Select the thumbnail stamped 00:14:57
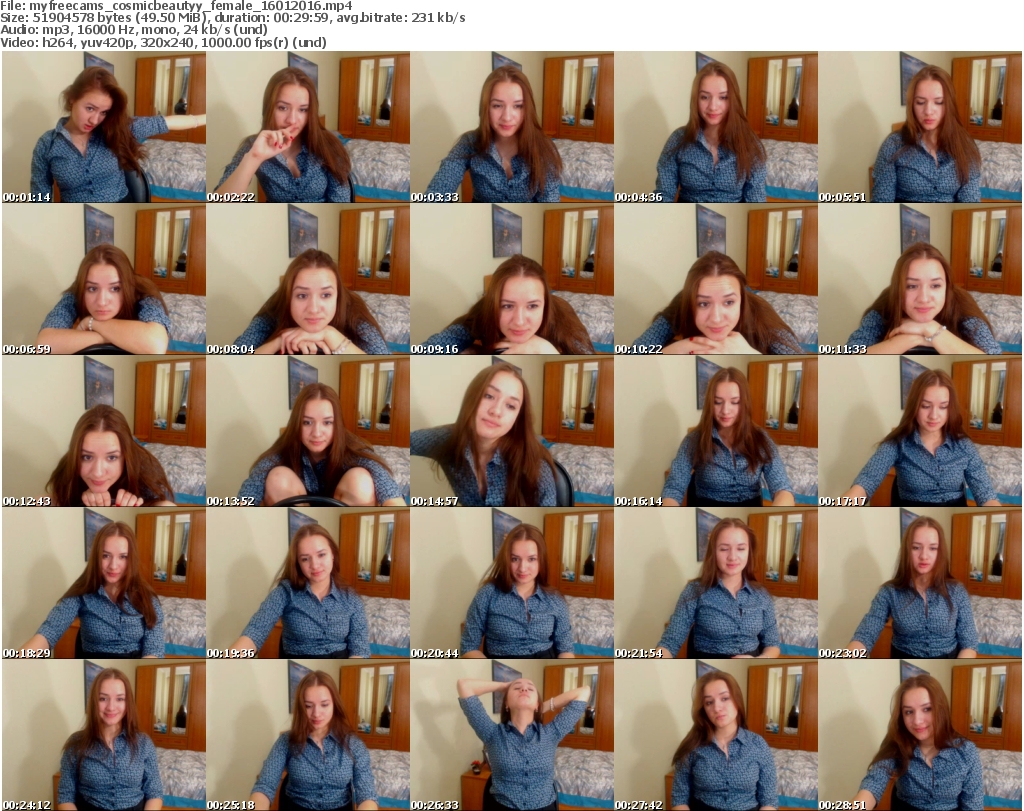This screenshot has width=1024, height=811. [512, 432]
